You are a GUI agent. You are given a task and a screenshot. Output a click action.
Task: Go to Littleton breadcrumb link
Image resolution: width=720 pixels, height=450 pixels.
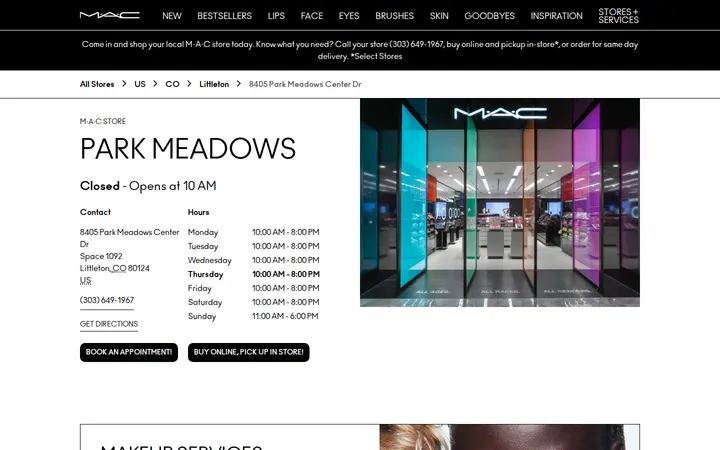point(214,84)
